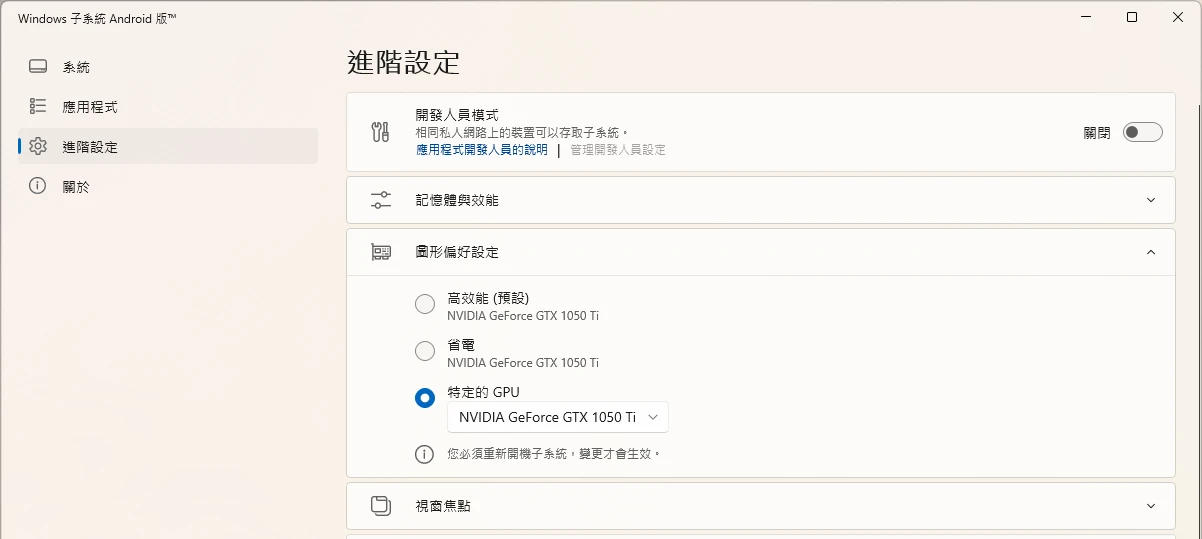Click the 關閉 label beside the toggle
Screen dimensions: 1202x539
[x=1097, y=132]
